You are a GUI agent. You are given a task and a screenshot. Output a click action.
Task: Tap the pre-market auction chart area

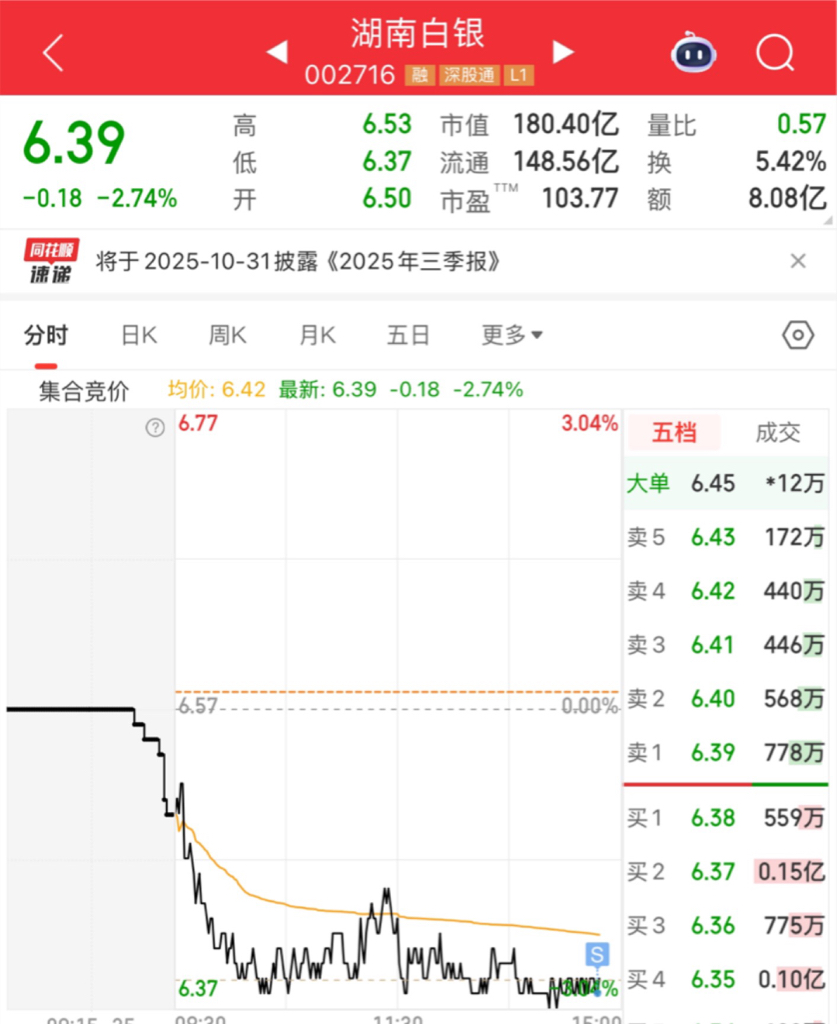point(90,709)
